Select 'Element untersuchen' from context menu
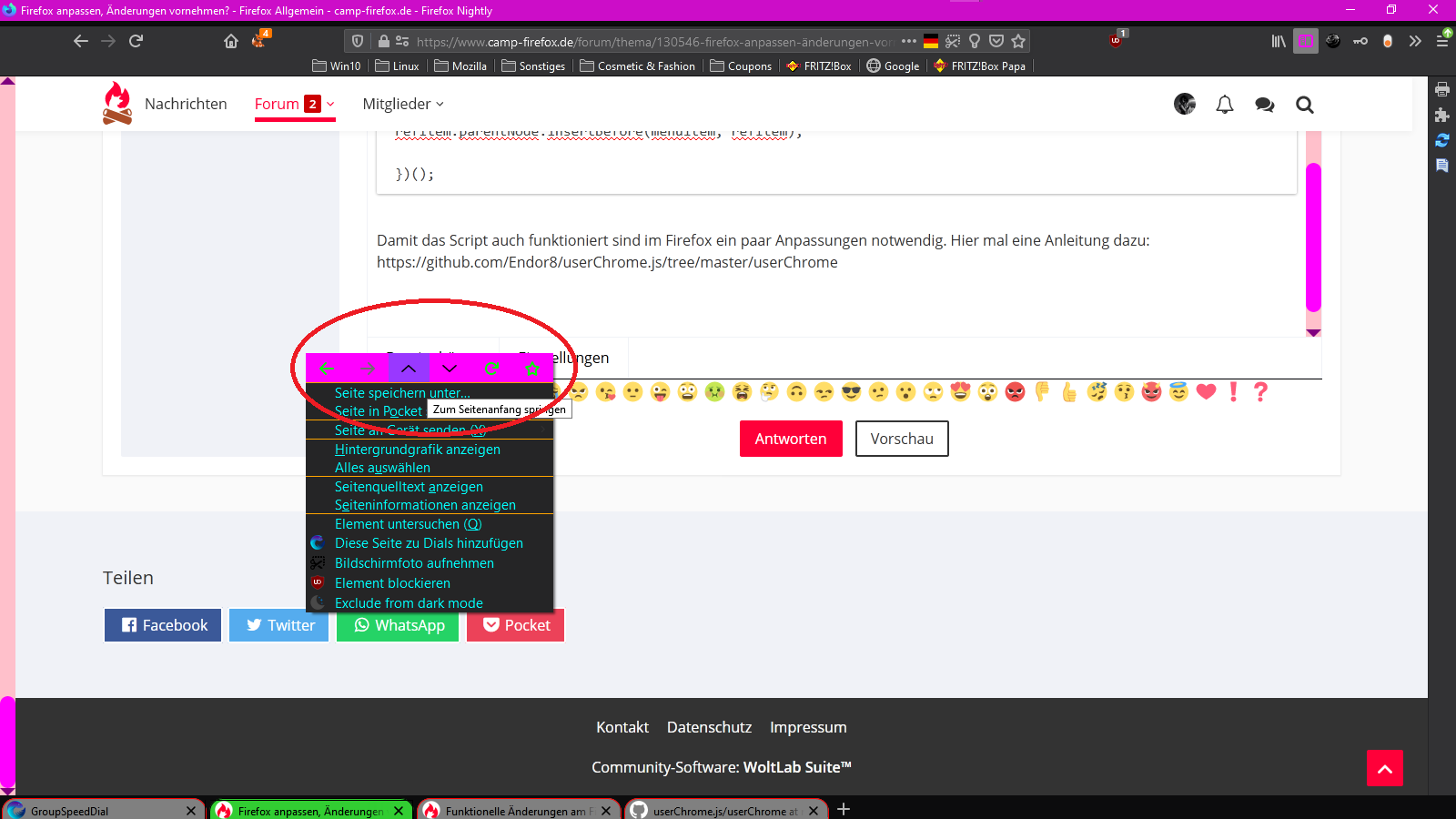Image resolution: width=1456 pixels, height=819 pixels. point(408,524)
